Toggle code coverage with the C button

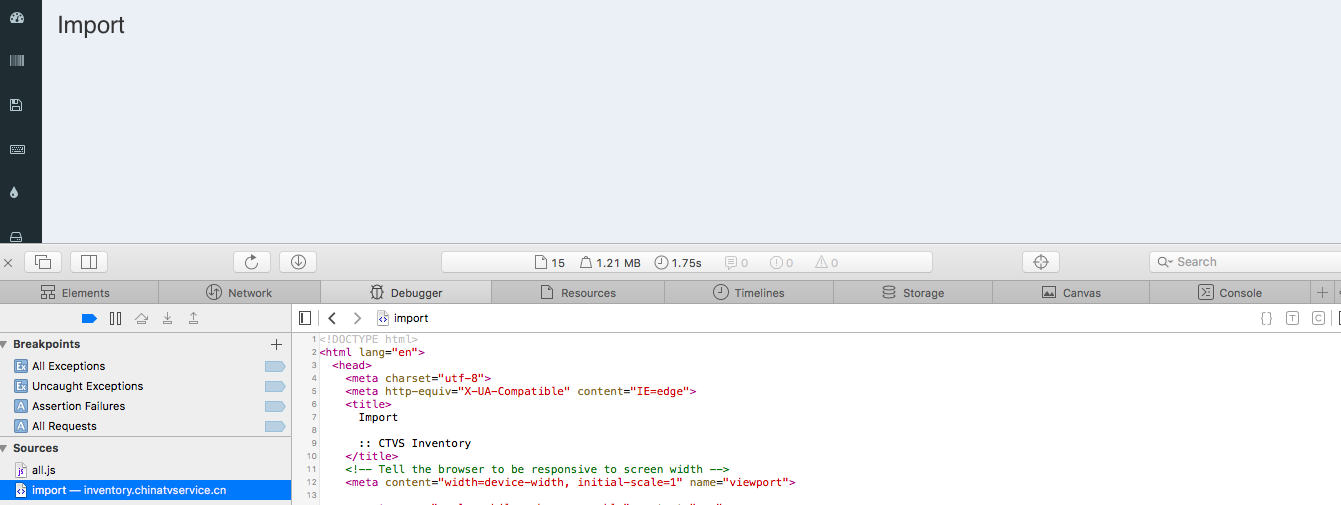pyautogui.click(x=1318, y=318)
